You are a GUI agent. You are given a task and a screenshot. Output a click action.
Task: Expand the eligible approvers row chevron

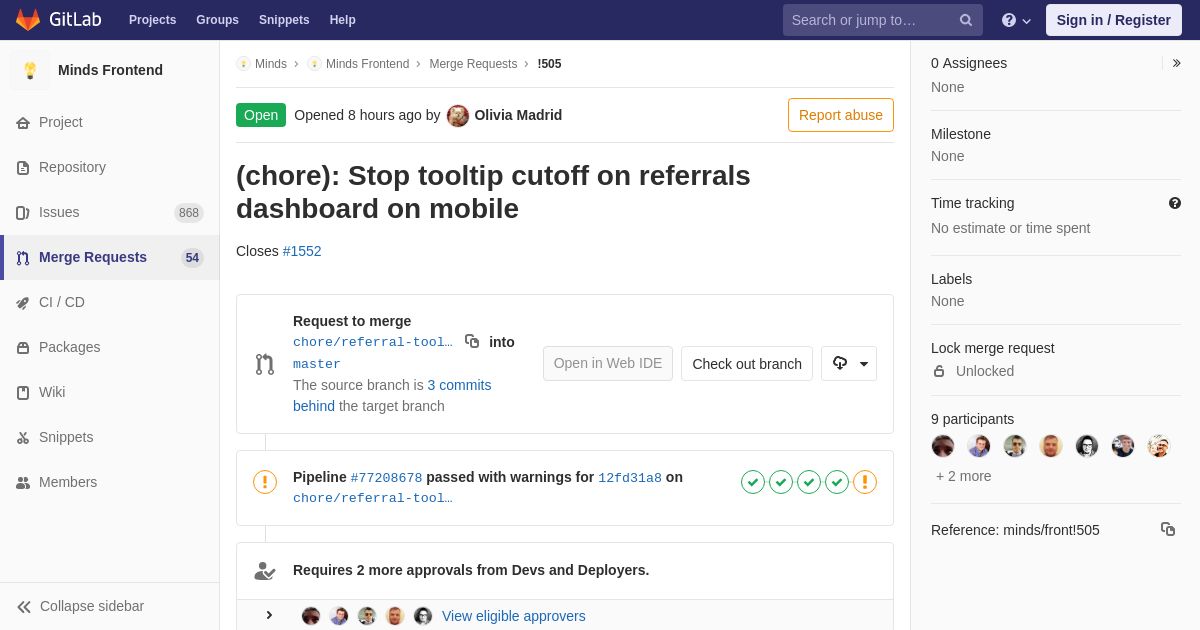pyautogui.click(x=269, y=615)
